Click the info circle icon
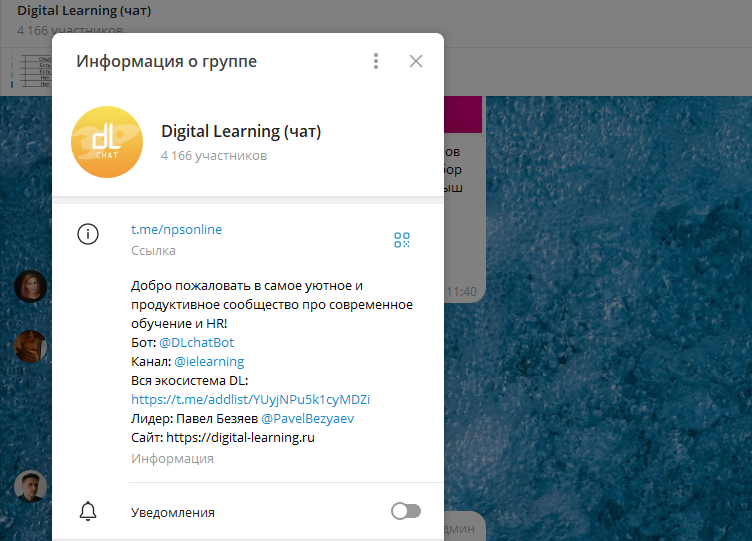 click(x=88, y=234)
